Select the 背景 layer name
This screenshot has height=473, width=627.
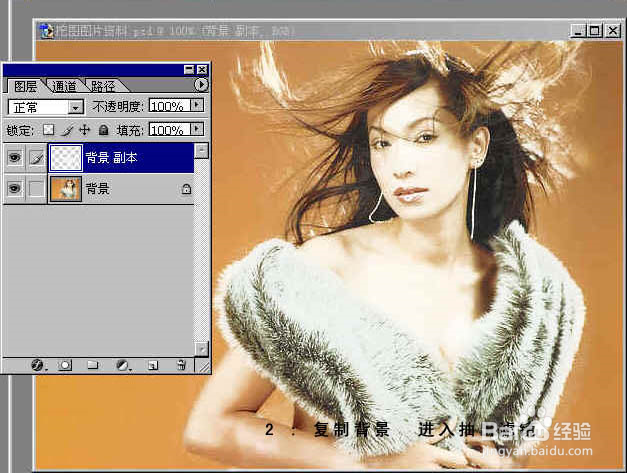tap(98, 188)
